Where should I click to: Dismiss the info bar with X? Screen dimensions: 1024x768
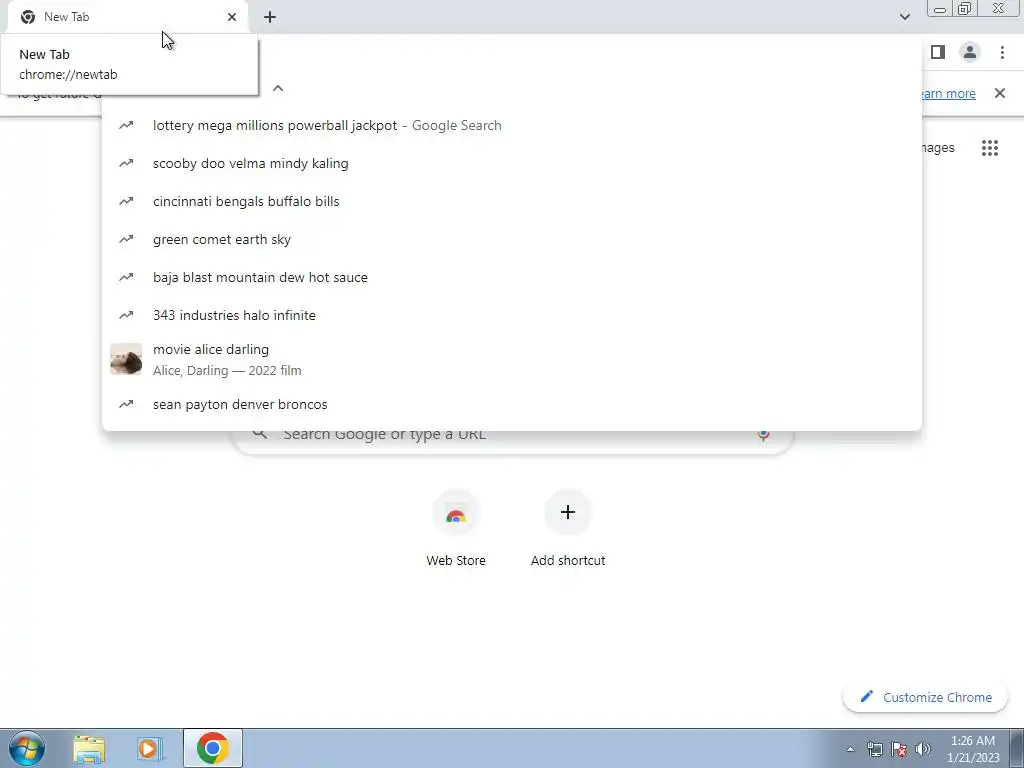(1000, 93)
